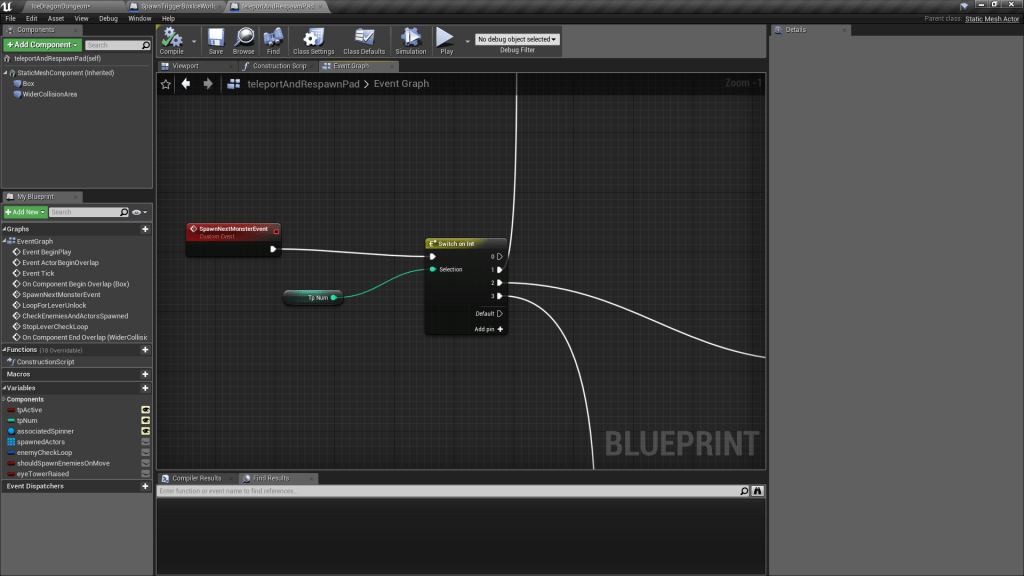Click the Browse magnifier icon
Image resolution: width=1024 pixels, height=576 pixels.
[244, 38]
